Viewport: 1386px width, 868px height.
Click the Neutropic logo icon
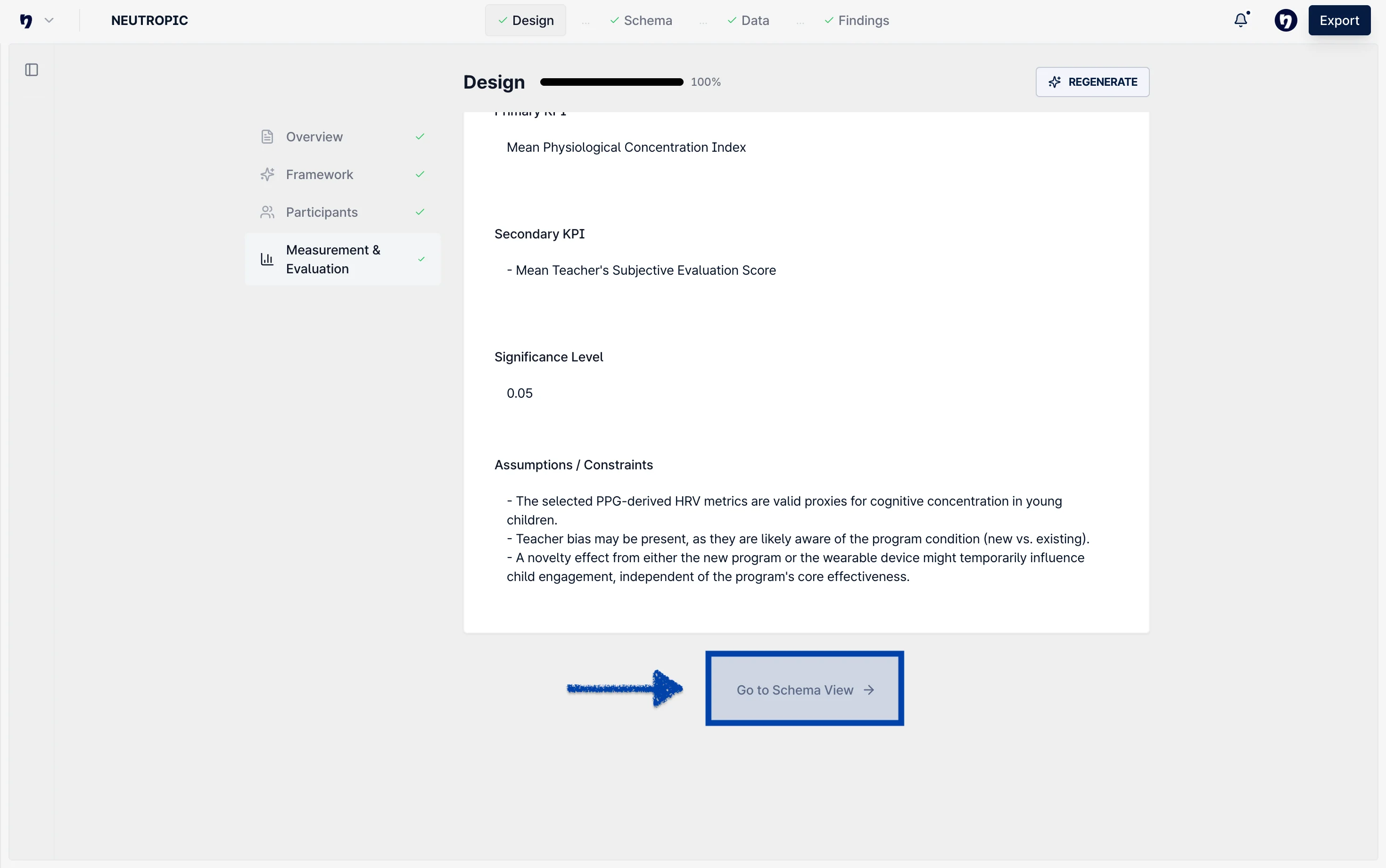click(26, 21)
